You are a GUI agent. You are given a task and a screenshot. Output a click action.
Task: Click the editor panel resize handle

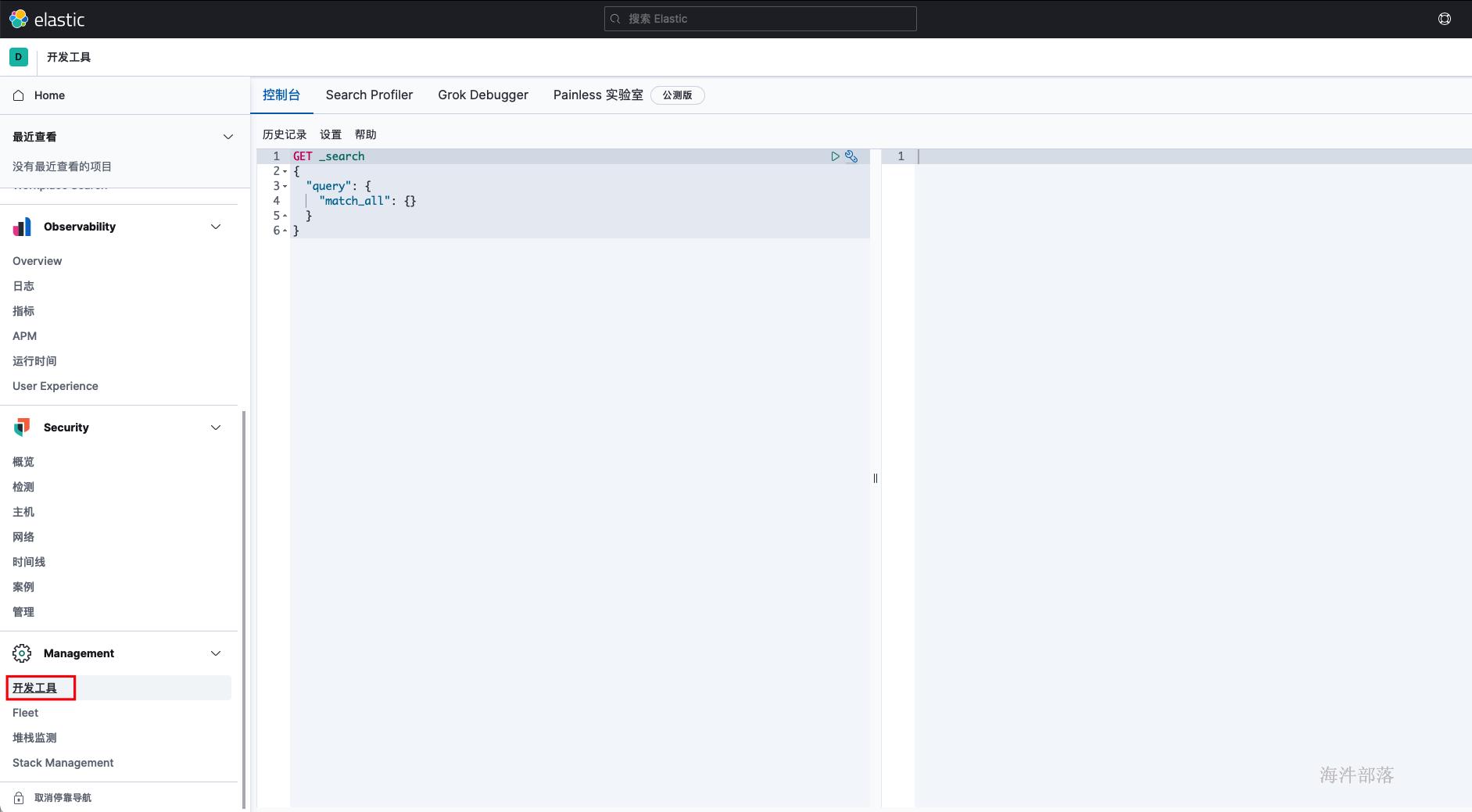876,478
